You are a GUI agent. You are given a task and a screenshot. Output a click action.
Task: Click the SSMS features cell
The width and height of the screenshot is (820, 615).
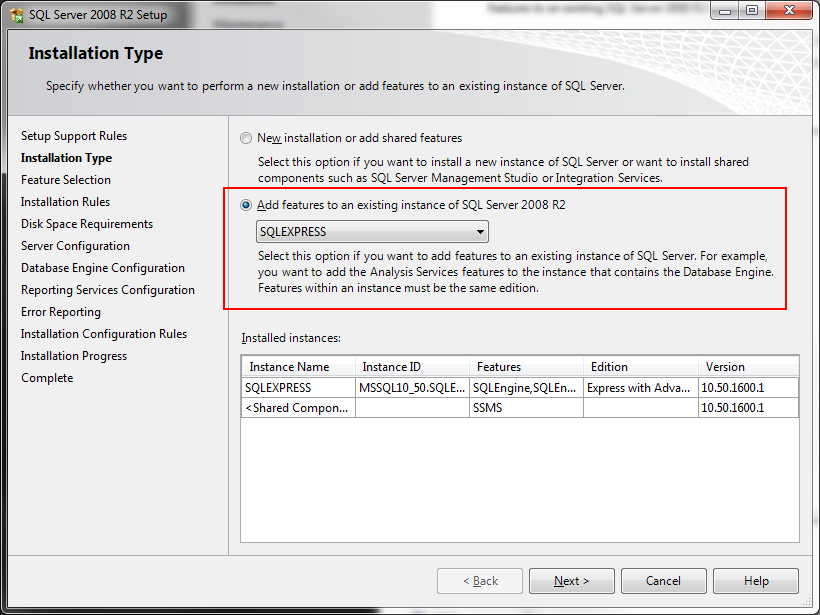[x=526, y=408]
